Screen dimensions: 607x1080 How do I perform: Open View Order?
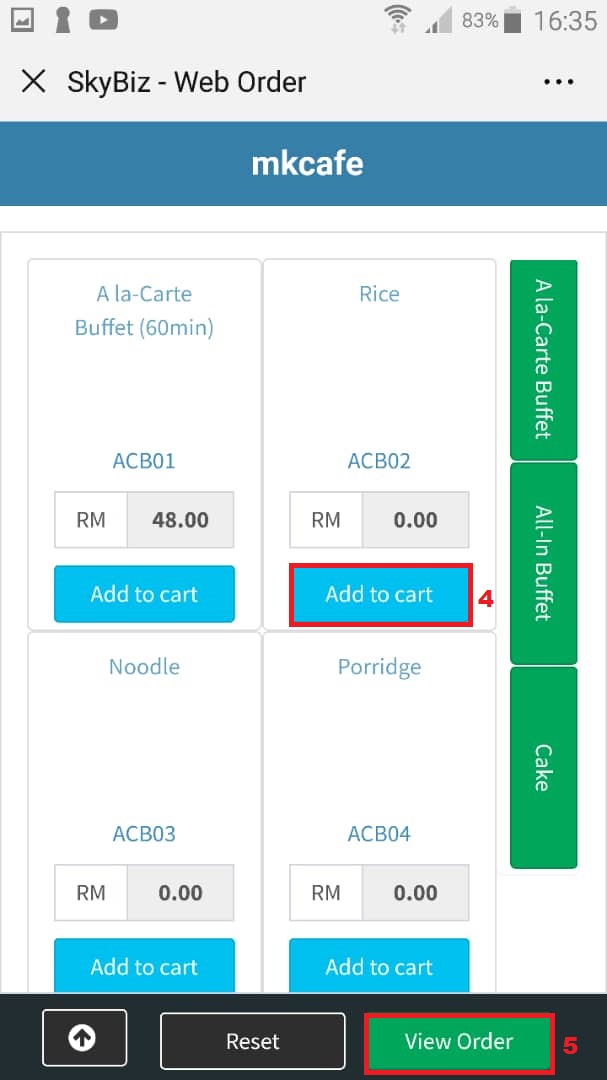pos(459,1042)
